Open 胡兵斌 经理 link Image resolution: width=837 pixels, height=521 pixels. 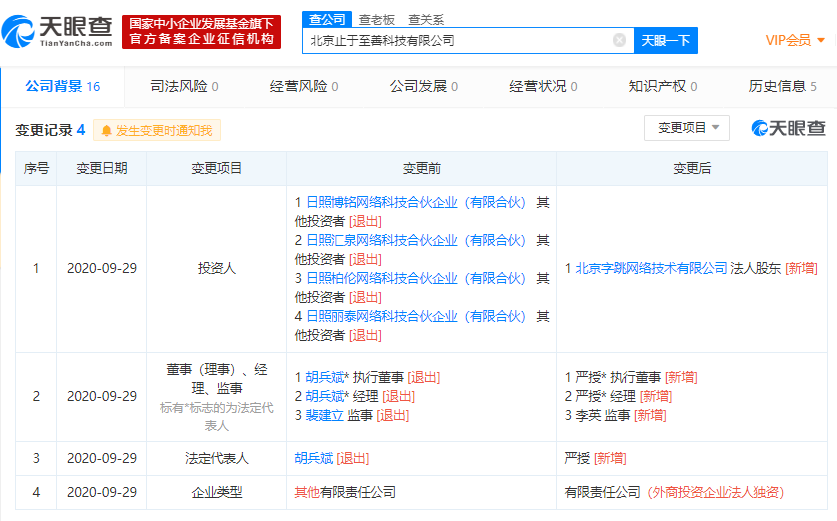click(x=325, y=396)
